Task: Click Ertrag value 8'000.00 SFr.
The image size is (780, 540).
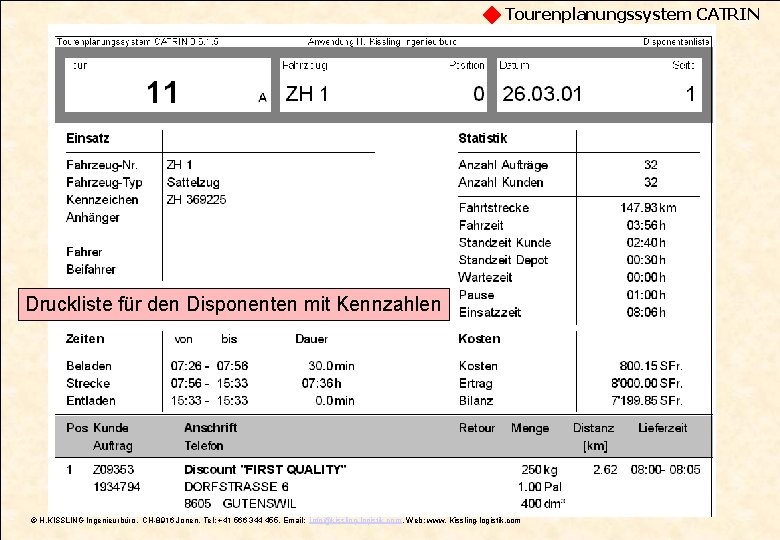Action: pyautogui.click(x=647, y=383)
